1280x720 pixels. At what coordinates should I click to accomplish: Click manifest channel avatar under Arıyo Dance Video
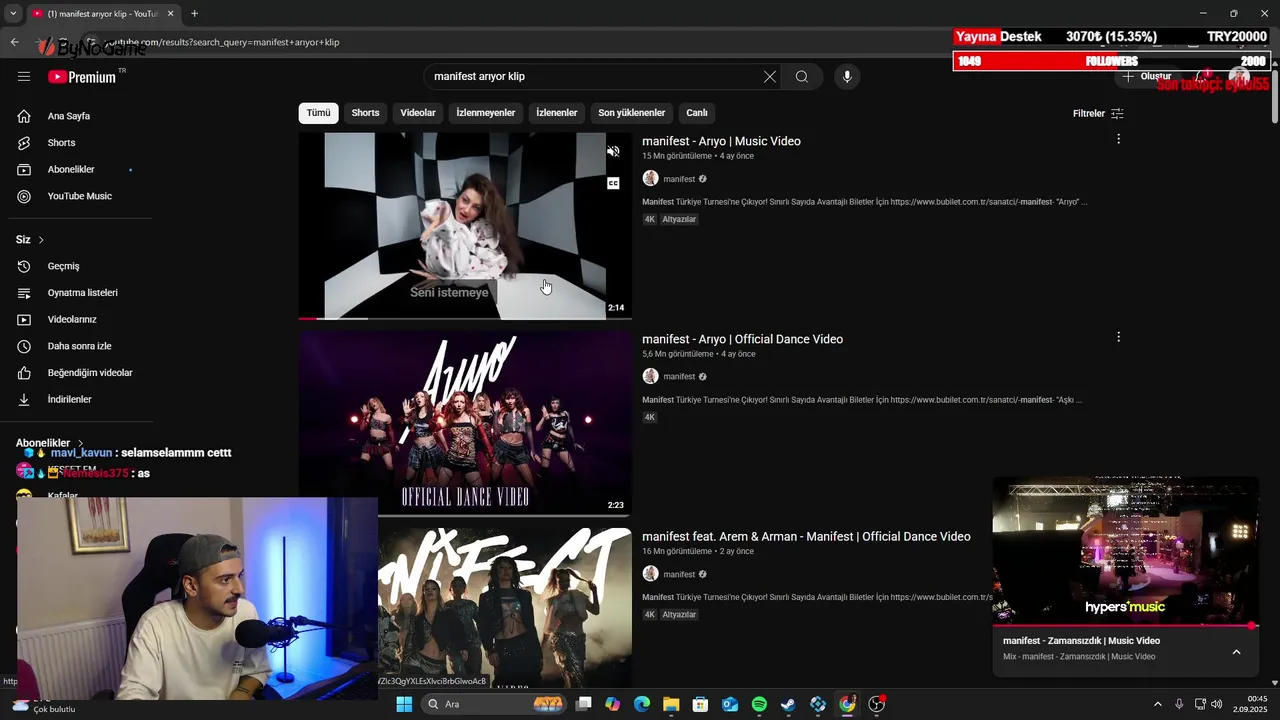tap(650, 376)
